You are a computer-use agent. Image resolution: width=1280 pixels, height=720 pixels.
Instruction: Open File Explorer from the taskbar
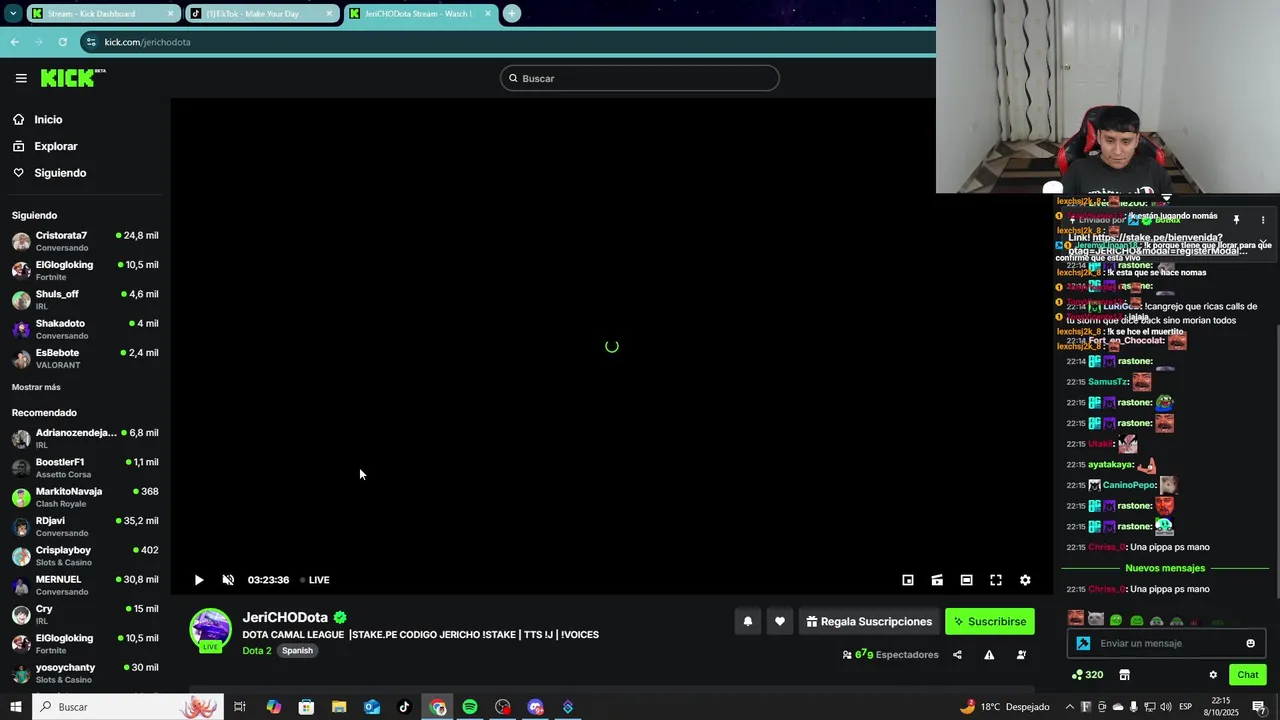pyautogui.click(x=339, y=707)
